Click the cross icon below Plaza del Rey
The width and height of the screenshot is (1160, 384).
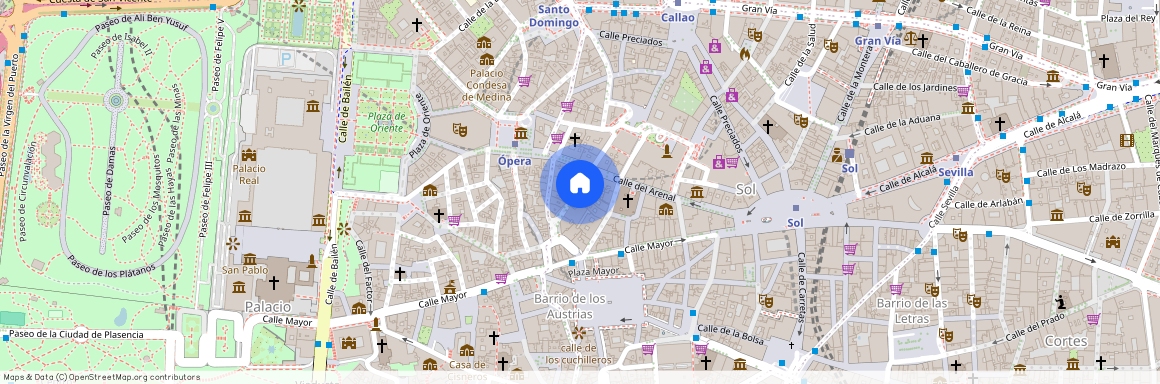pyautogui.click(x=1103, y=61)
